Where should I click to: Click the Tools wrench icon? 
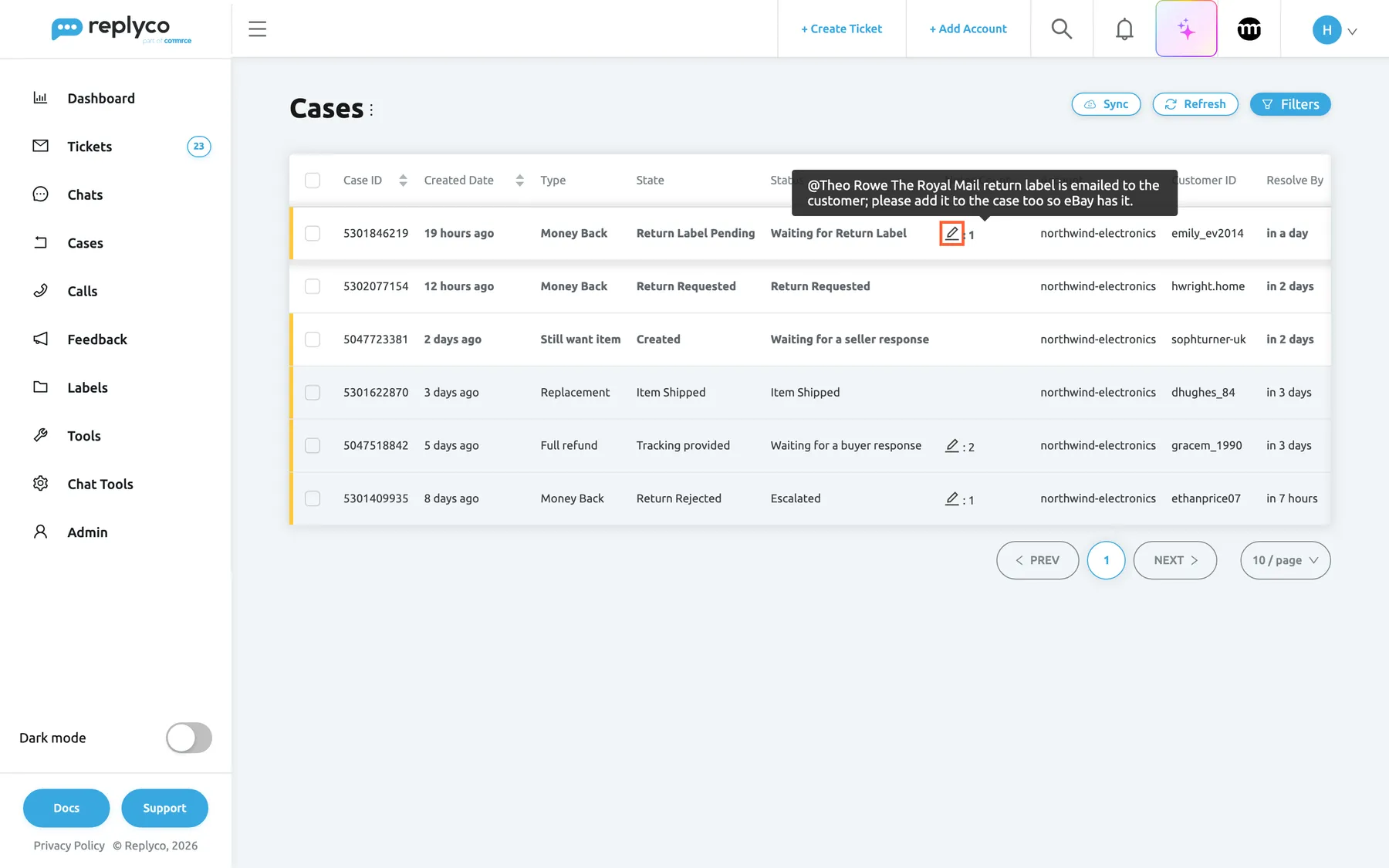40,435
